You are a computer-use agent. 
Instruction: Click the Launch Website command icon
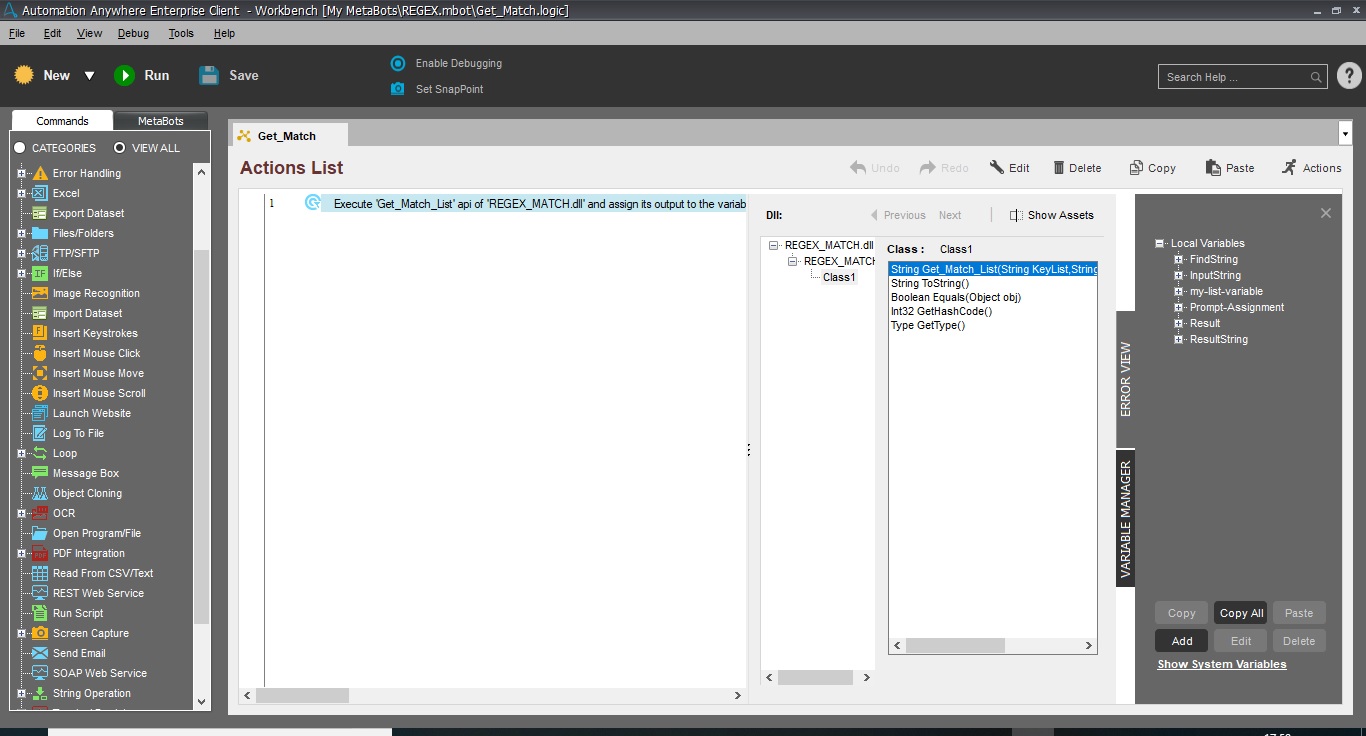pos(40,413)
